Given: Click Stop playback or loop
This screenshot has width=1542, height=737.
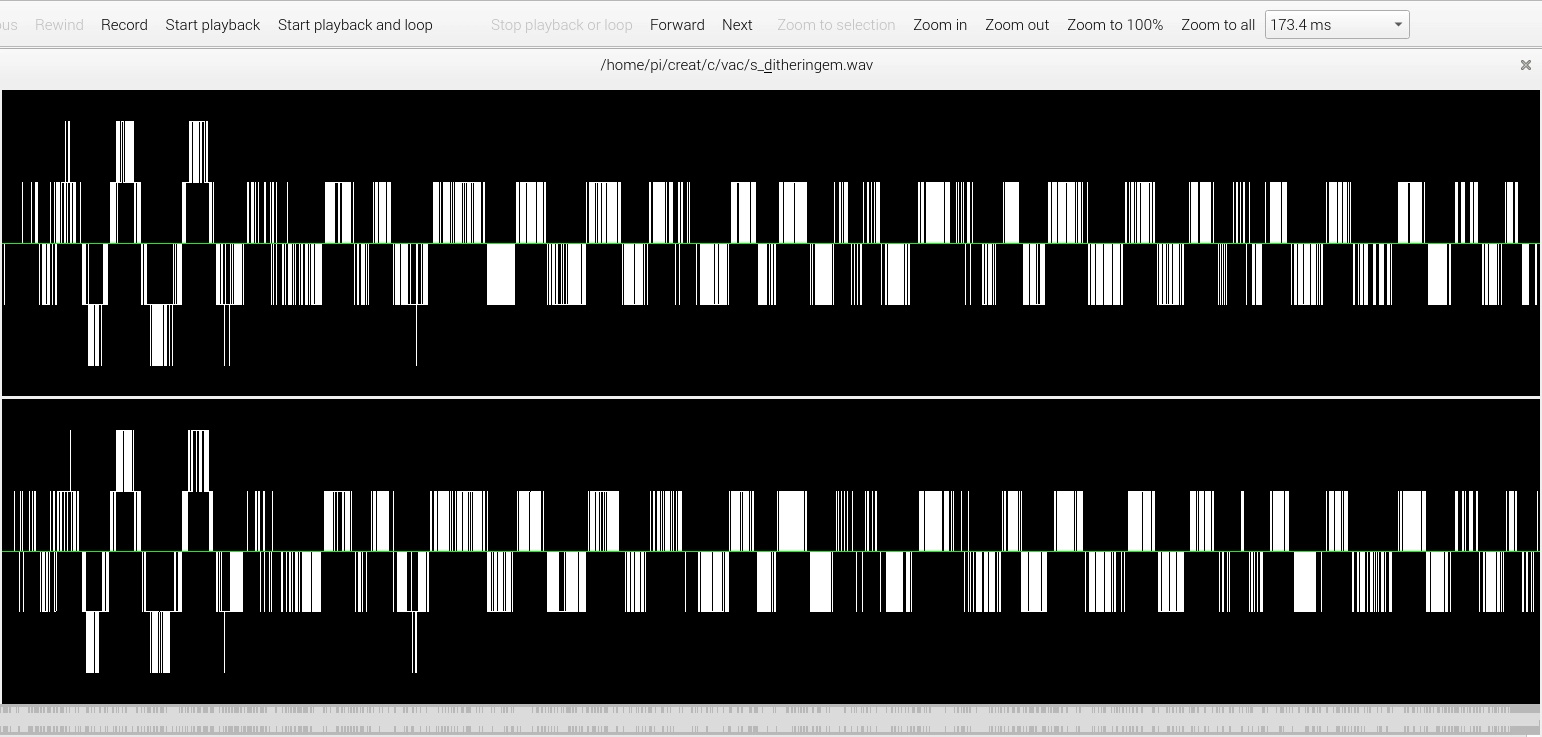Looking at the screenshot, I should click(562, 25).
